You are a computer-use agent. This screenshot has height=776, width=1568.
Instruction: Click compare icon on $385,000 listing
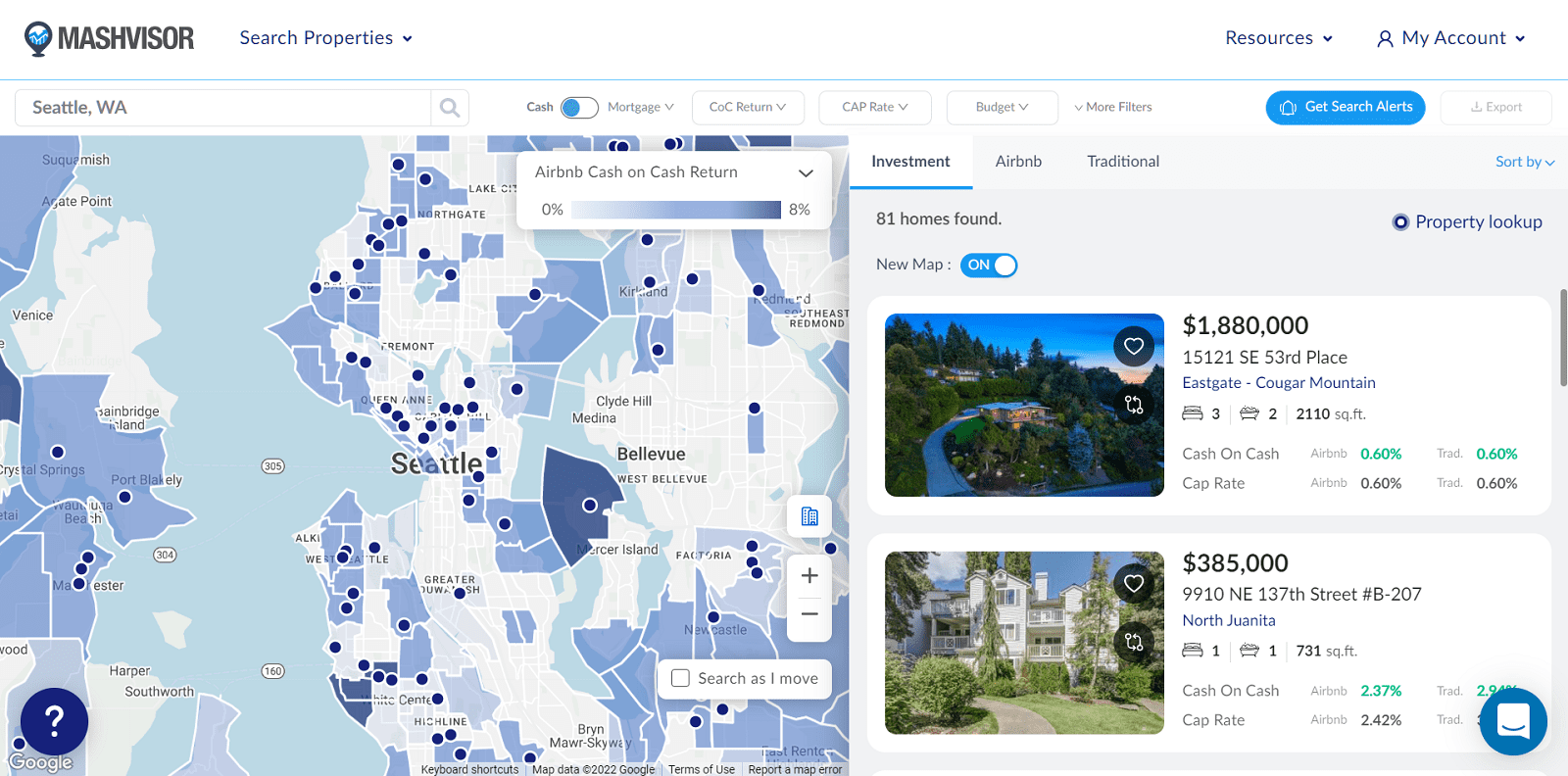1134,642
